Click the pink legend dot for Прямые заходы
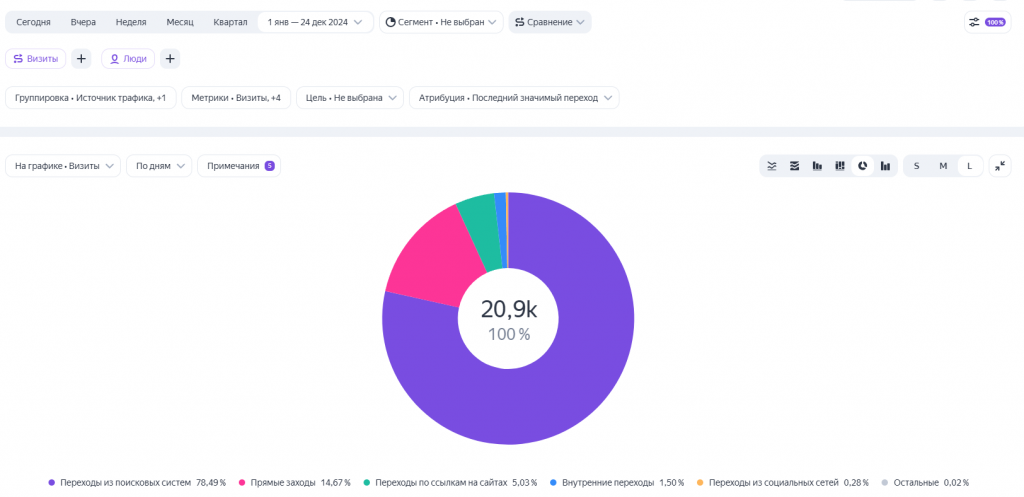This screenshot has height=497, width=1024. tap(242, 483)
